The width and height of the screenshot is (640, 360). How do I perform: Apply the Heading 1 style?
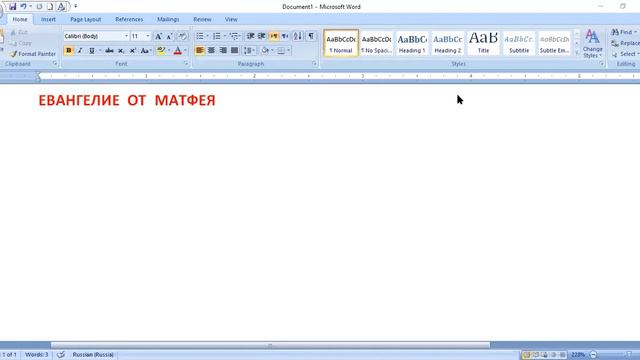point(412,43)
